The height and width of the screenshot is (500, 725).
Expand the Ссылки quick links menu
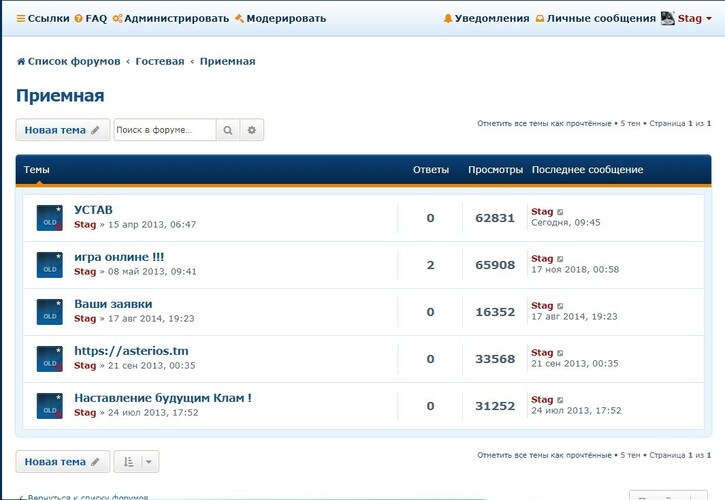(x=42, y=18)
